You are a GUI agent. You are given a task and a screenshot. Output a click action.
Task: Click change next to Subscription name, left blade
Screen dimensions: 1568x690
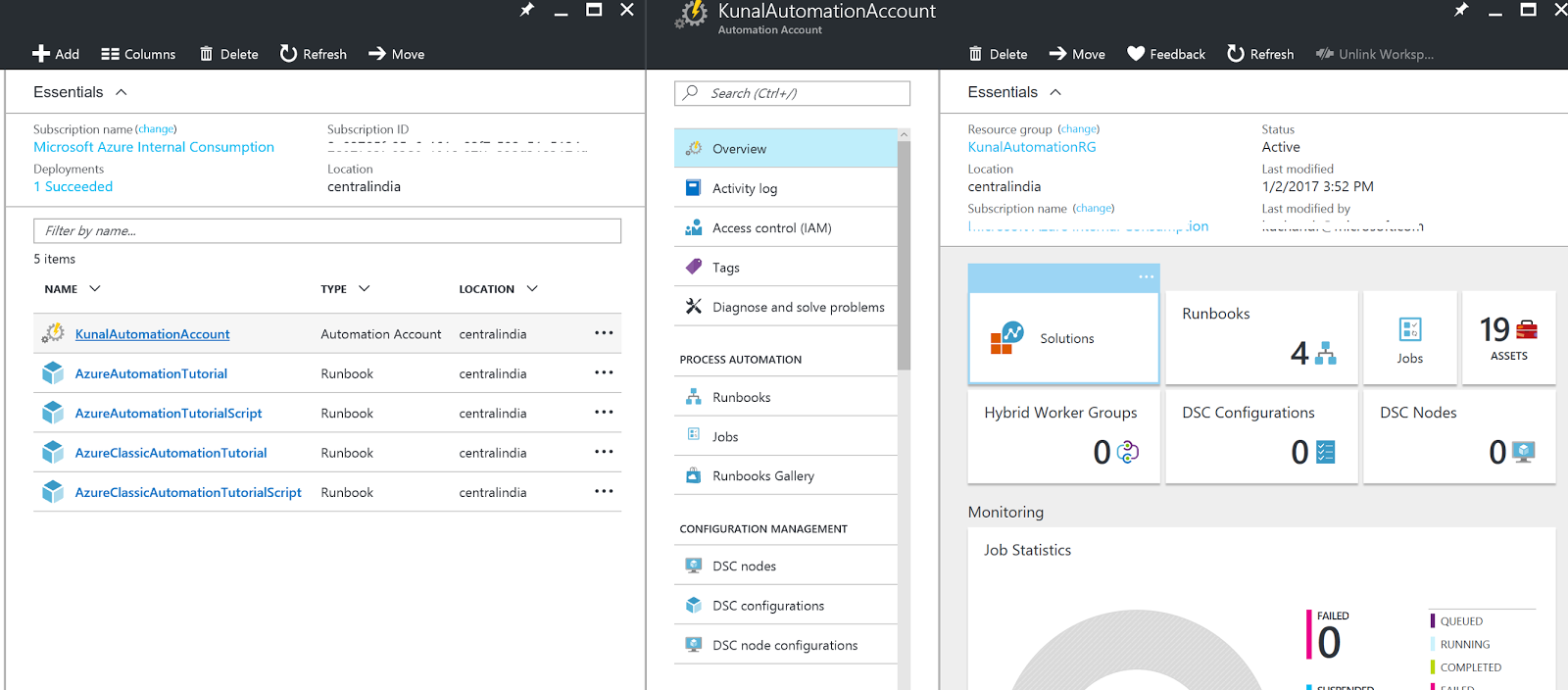(156, 129)
